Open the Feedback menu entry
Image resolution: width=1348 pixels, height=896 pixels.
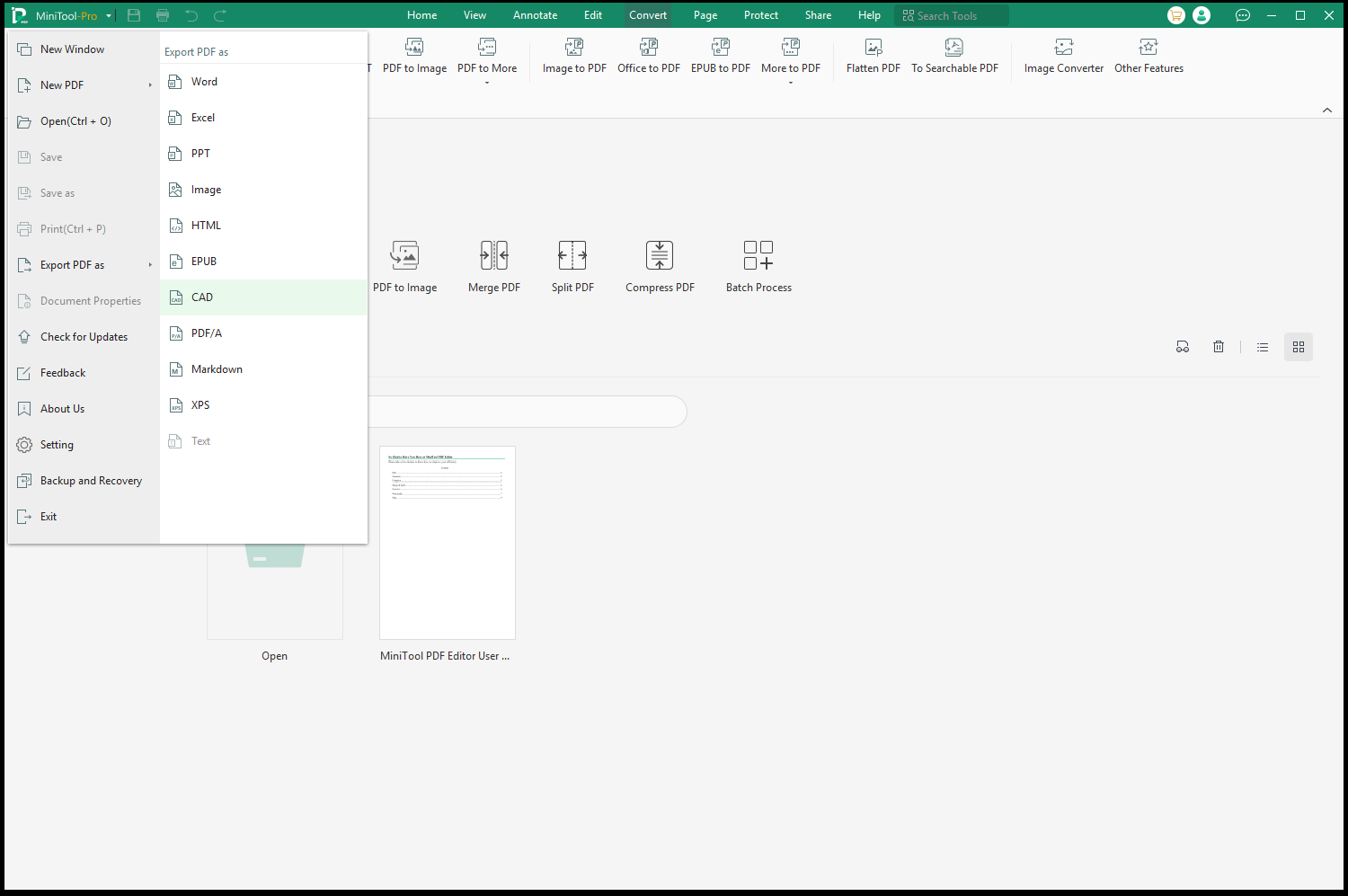tap(84, 373)
